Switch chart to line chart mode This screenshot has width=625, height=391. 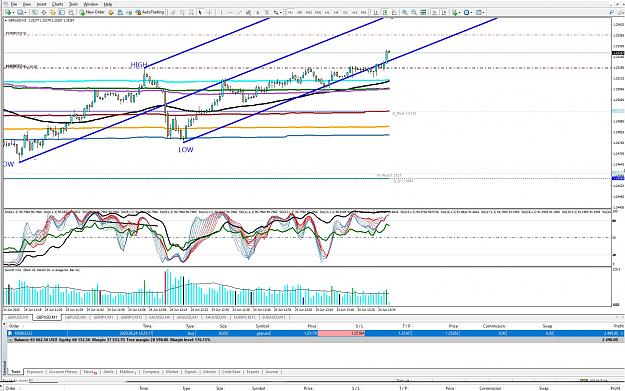coord(394,12)
